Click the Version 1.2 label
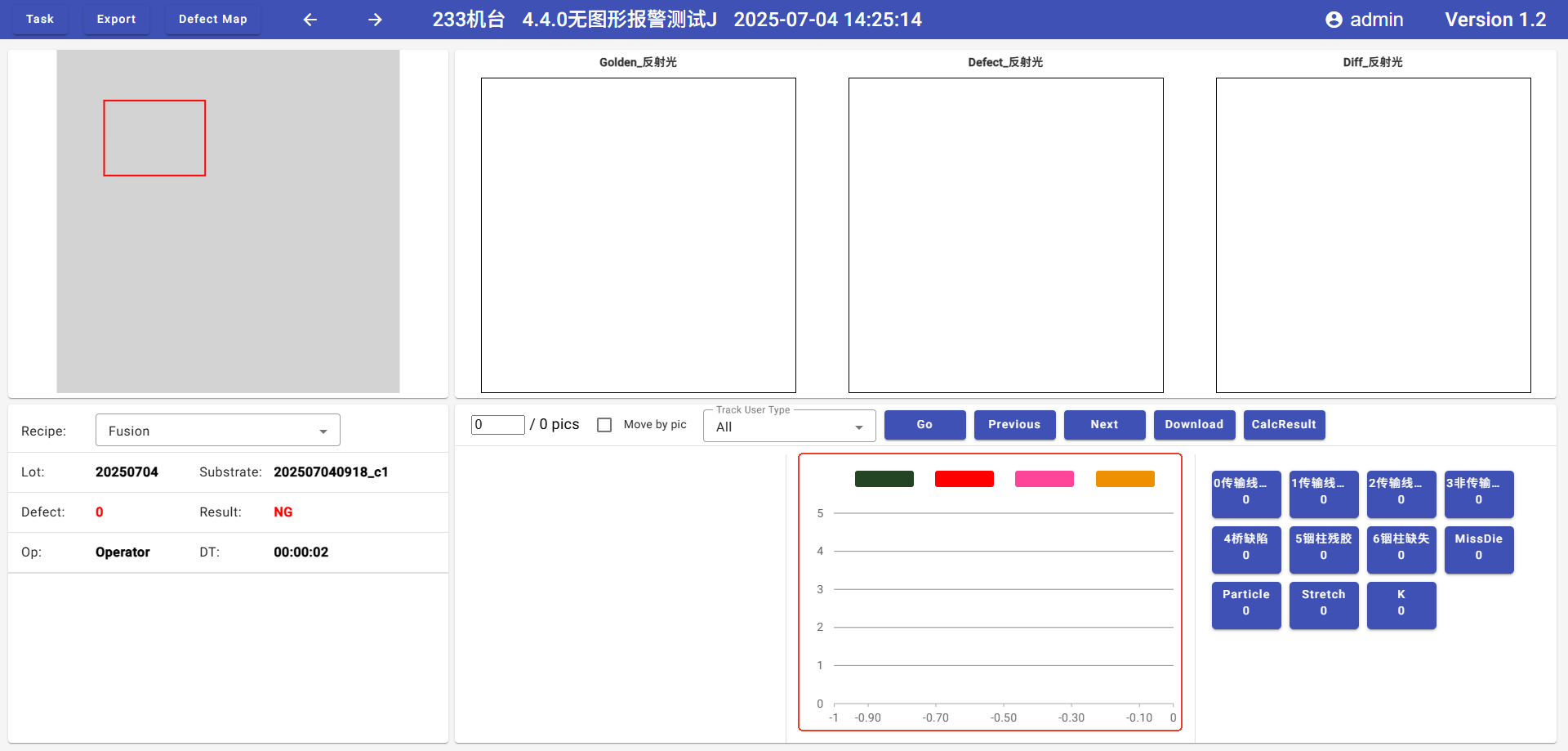The height and width of the screenshot is (751, 1568). pos(1495,20)
